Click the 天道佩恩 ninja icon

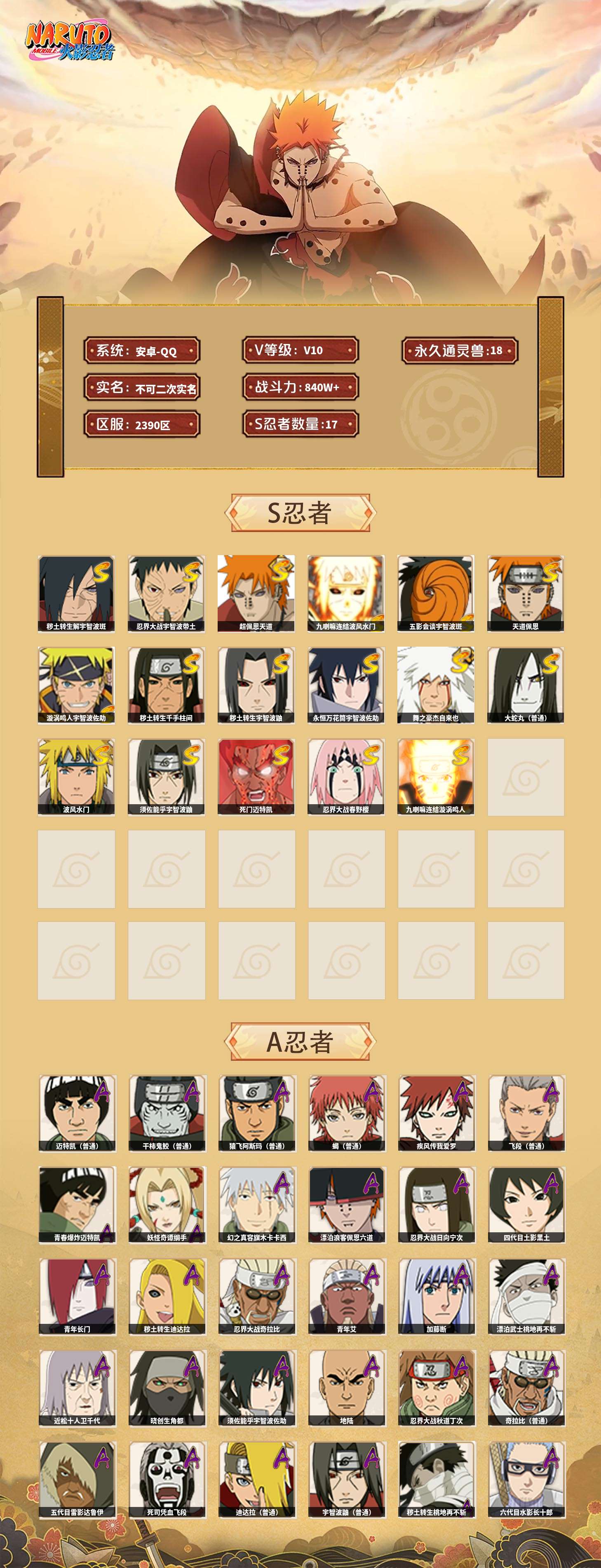point(526,593)
